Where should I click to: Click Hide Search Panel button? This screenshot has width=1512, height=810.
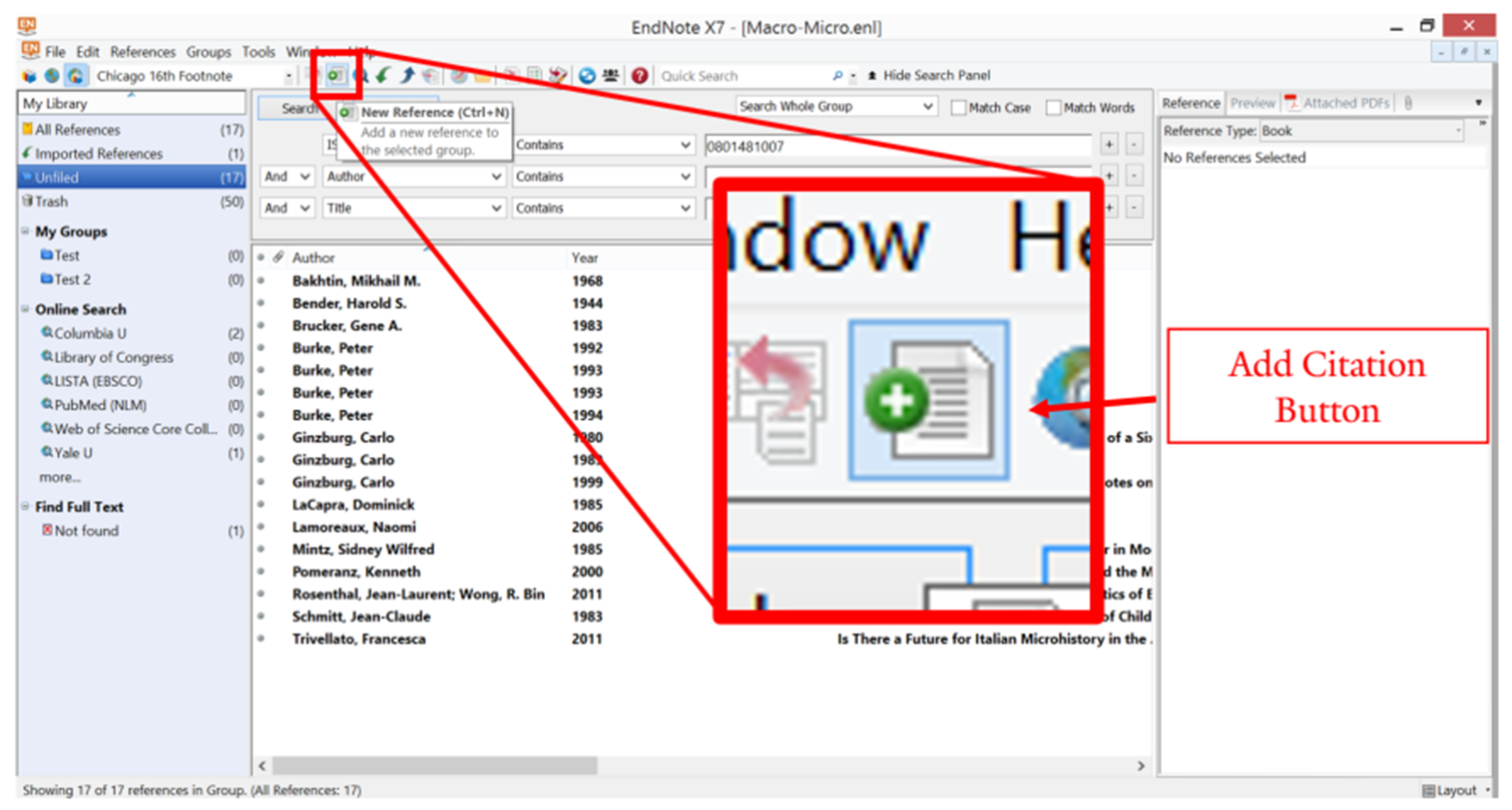coord(928,76)
